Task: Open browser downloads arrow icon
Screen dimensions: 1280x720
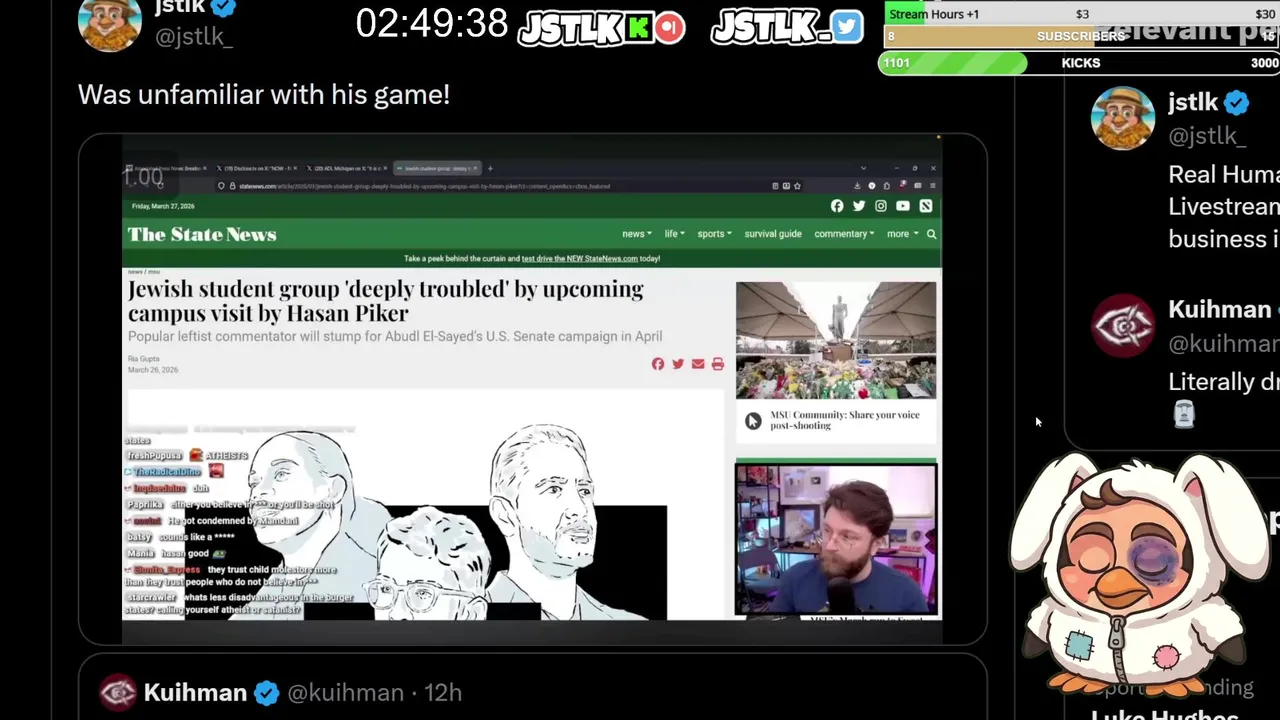Action: click(x=857, y=186)
